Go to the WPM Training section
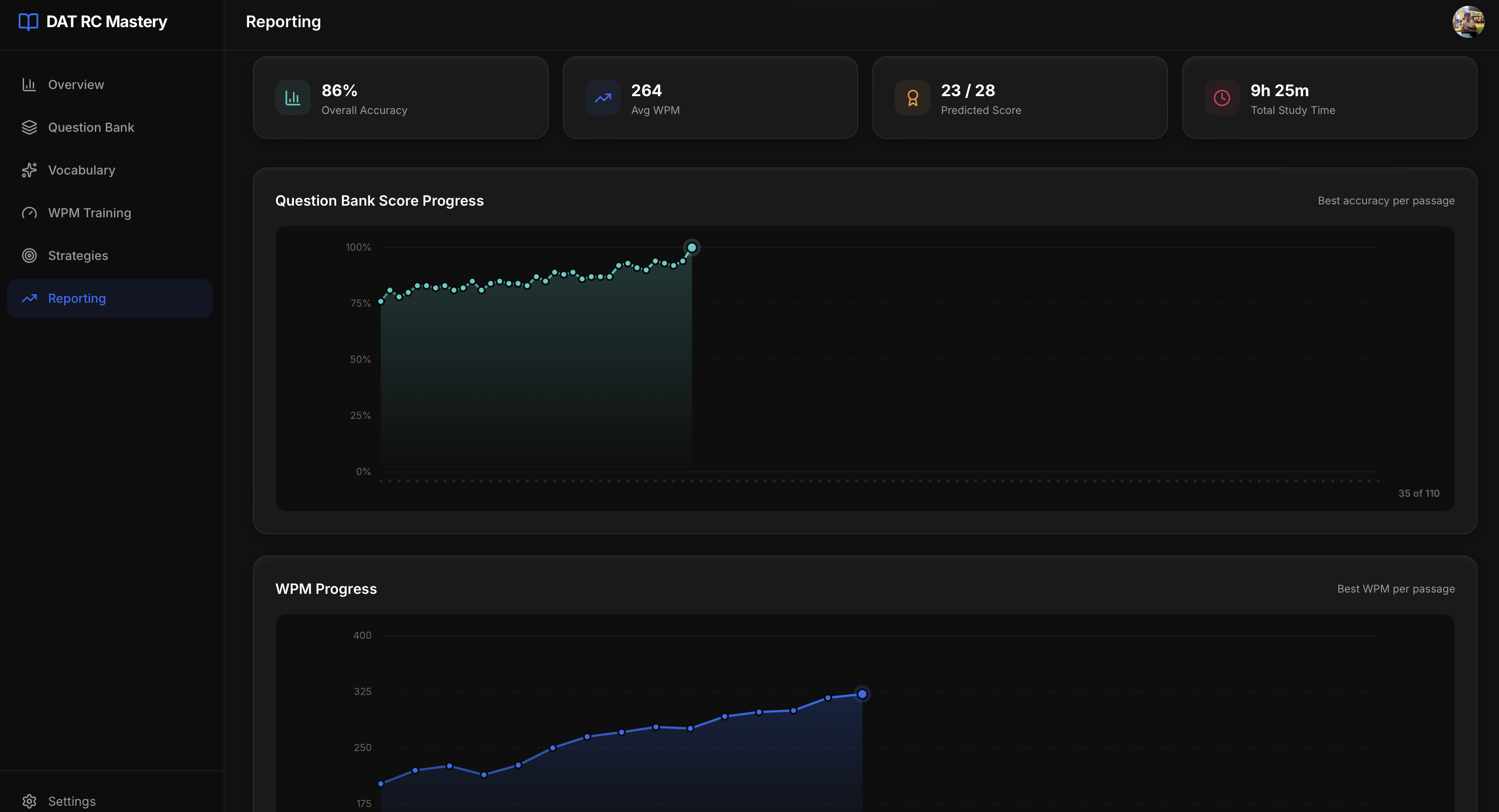The height and width of the screenshot is (812, 1499). click(x=90, y=213)
